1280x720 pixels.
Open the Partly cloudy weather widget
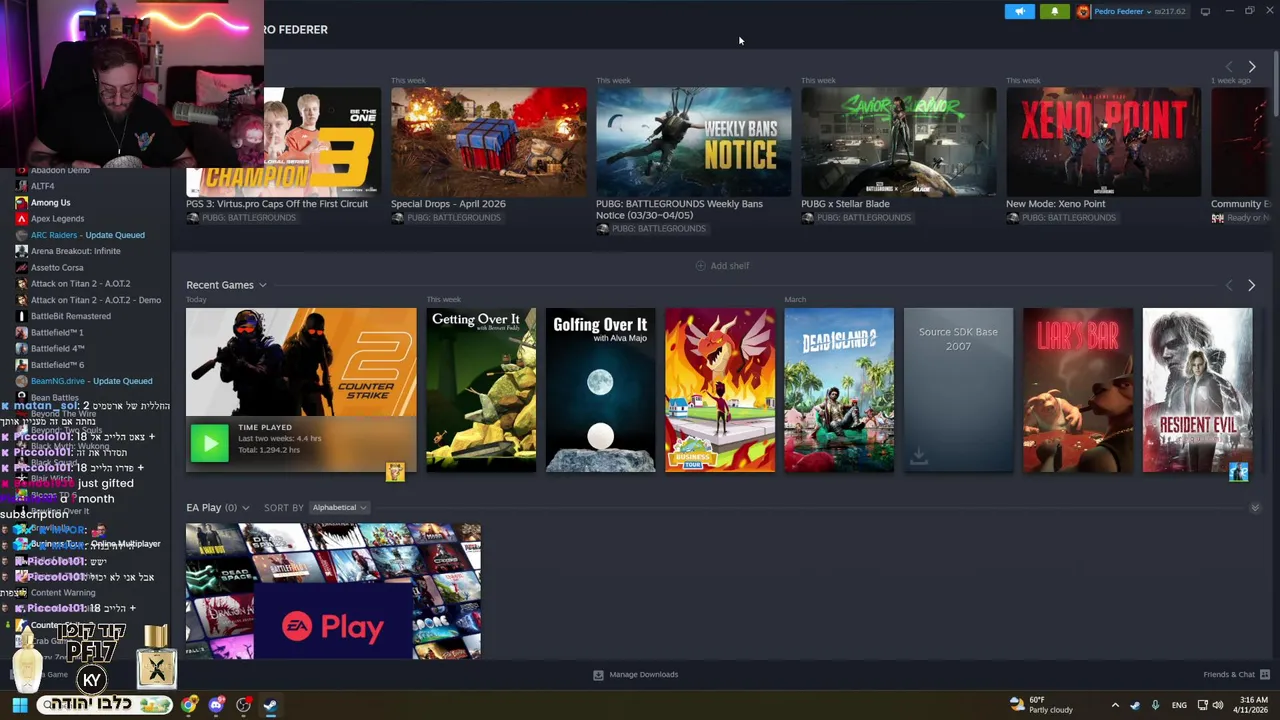[1041, 705]
